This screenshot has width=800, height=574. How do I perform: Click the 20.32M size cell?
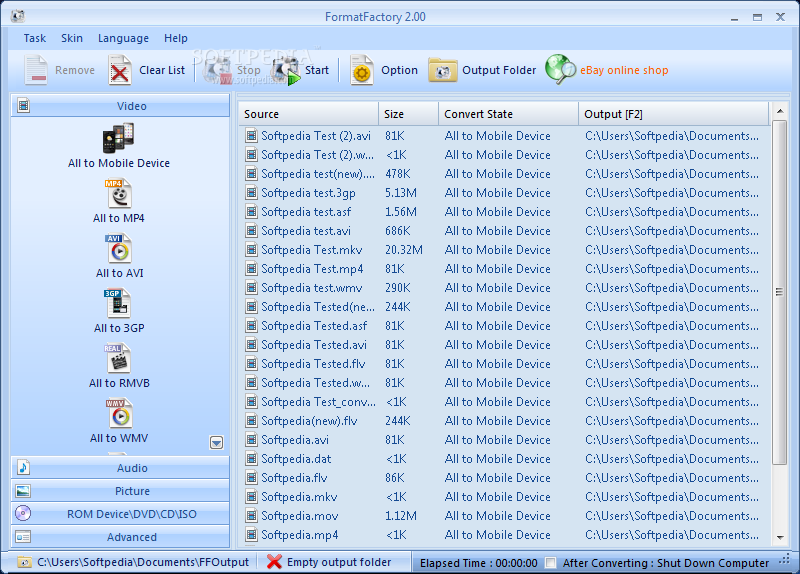point(404,250)
